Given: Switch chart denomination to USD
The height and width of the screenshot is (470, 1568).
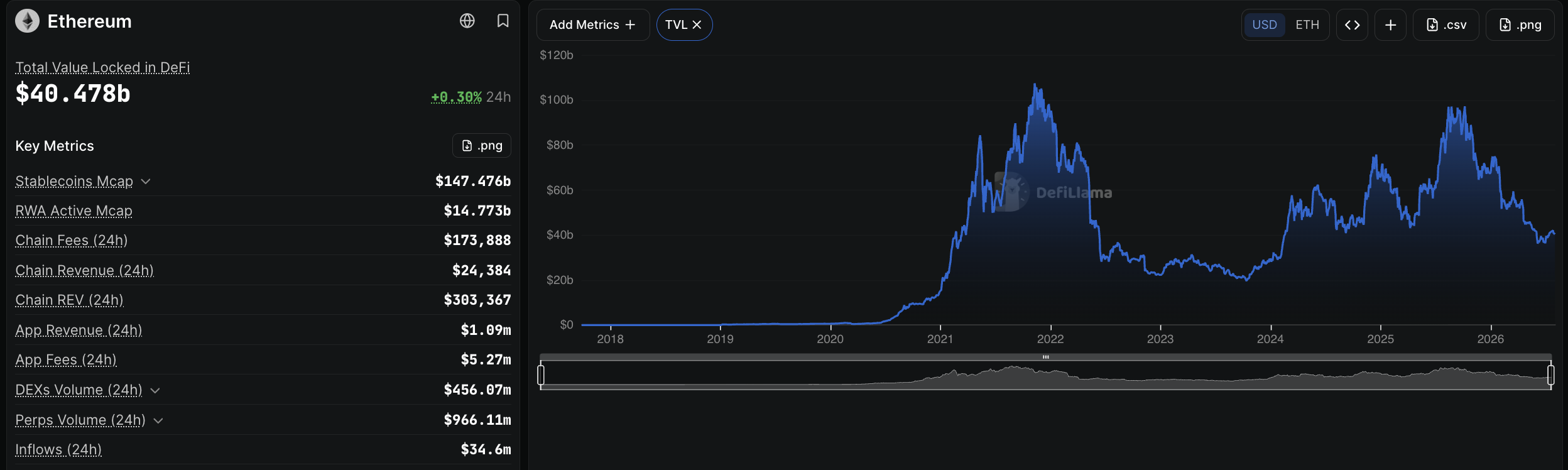Looking at the screenshot, I should [1265, 25].
